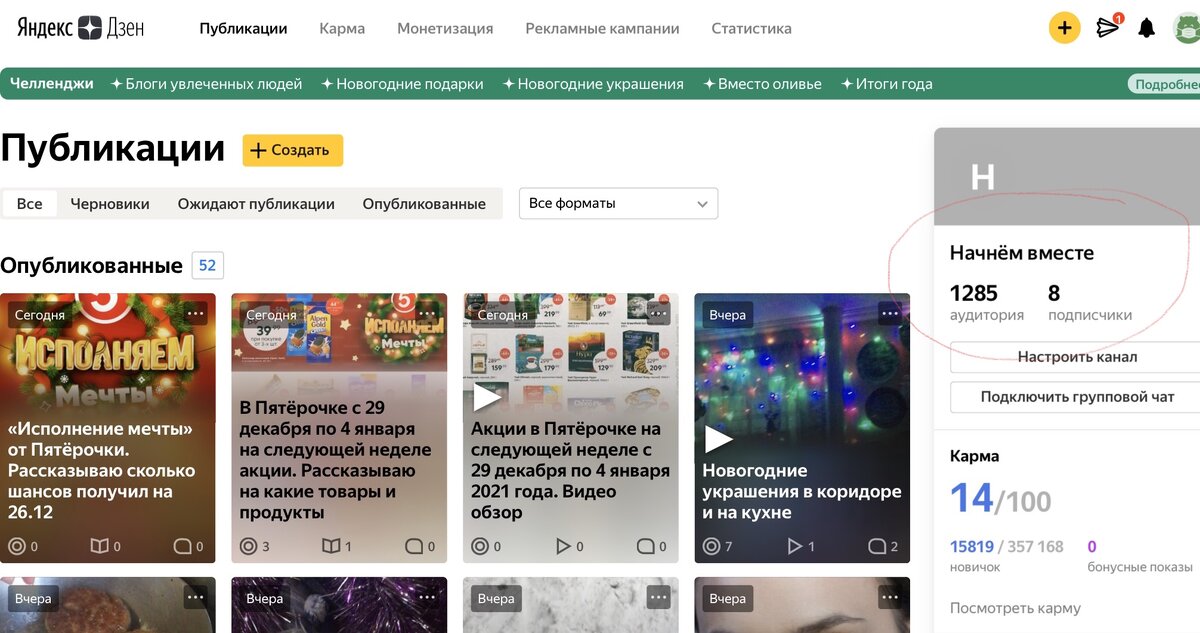Open the Все форматы dropdown
The height and width of the screenshot is (633, 1200).
[x=617, y=203]
